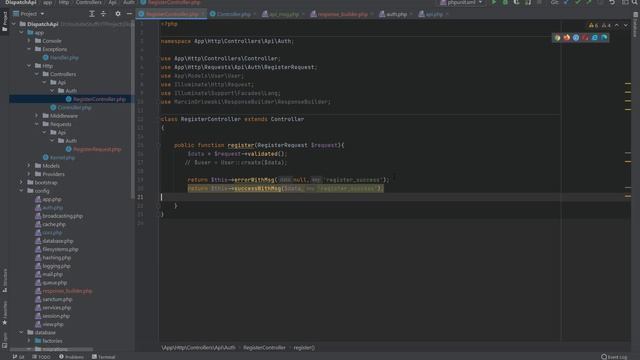Hide the Project tool window

pyautogui.click(x=129, y=14)
